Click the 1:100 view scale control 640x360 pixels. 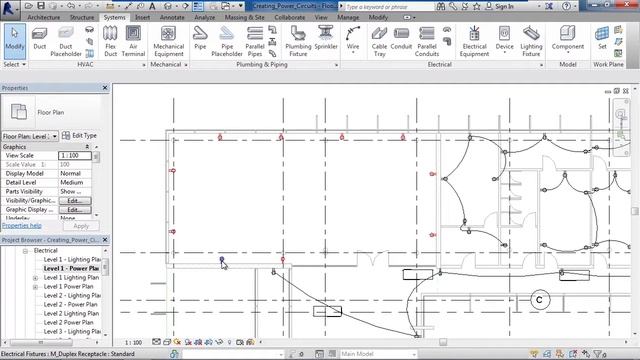tap(133, 342)
